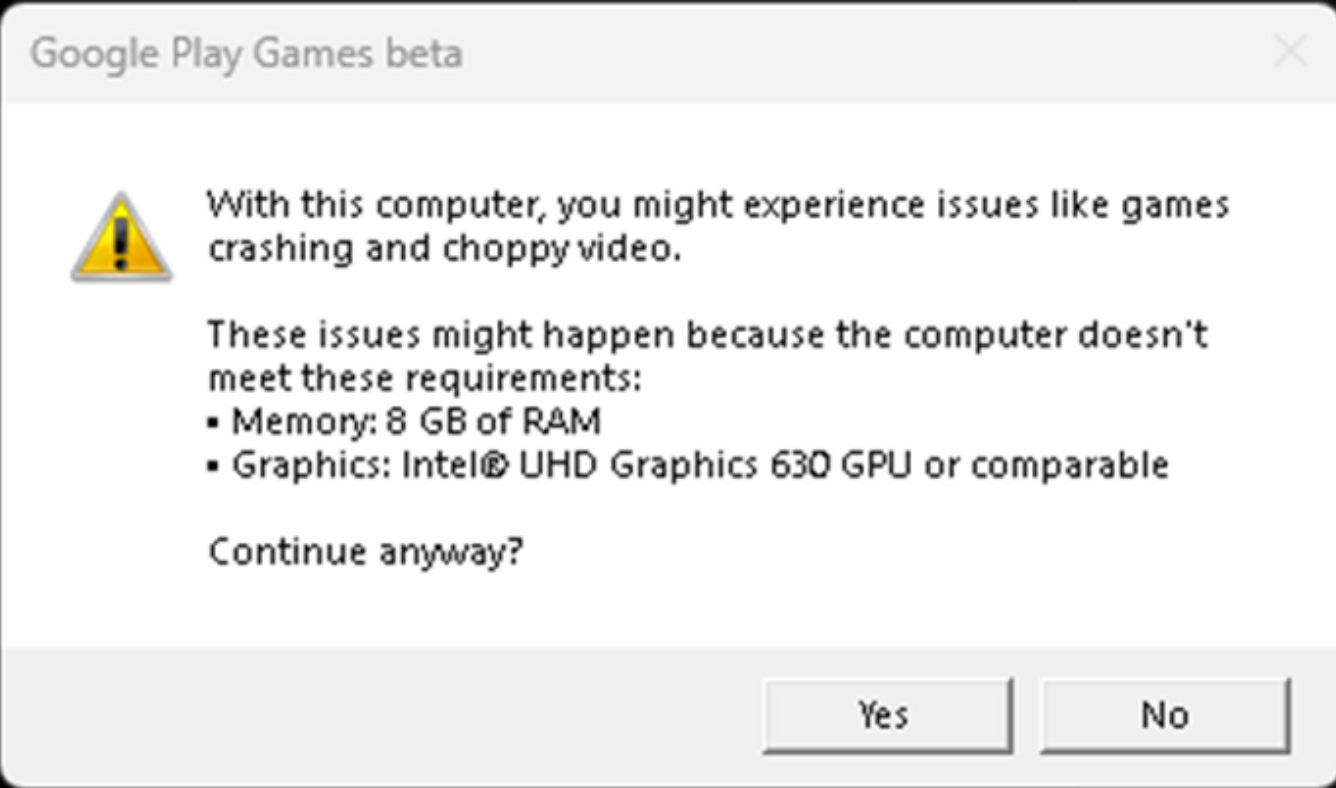
Task: Click between the Yes and No buttons
Action: (x=1027, y=714)
